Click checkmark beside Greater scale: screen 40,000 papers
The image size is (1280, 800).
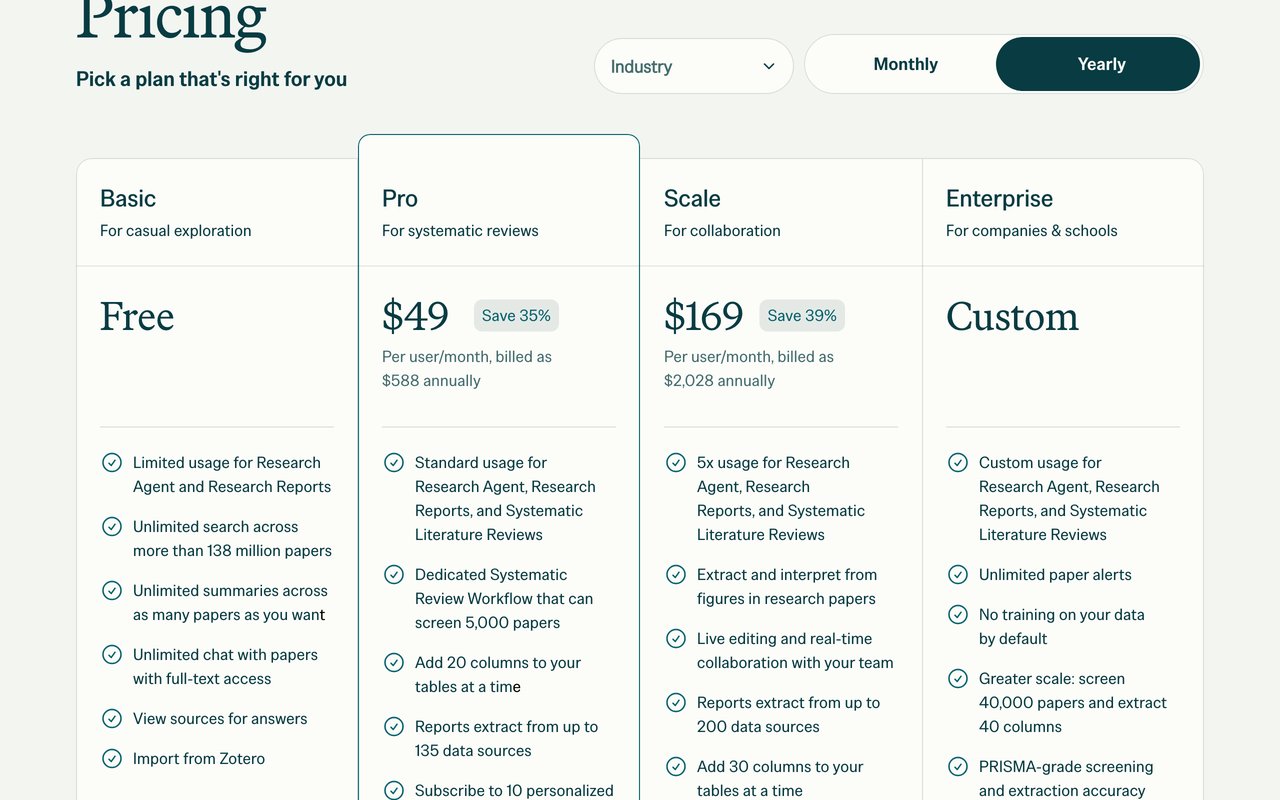958,678
